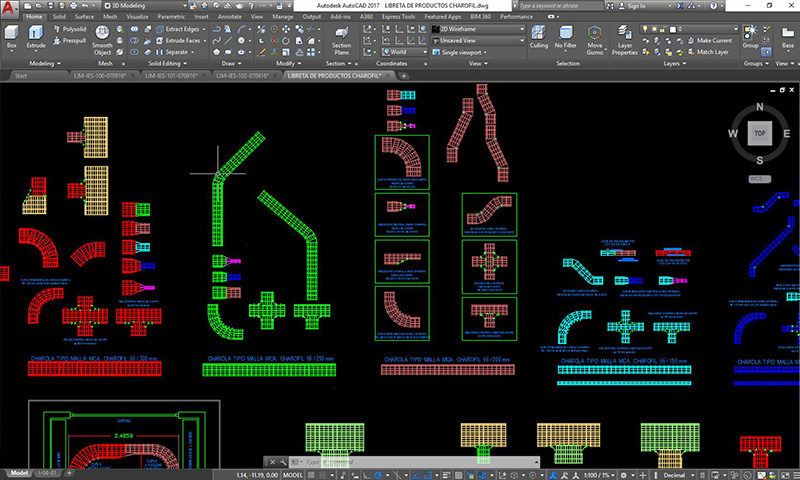Switch to LIM-IES-102-070916 drawing tab

click(x=242, y=76)
